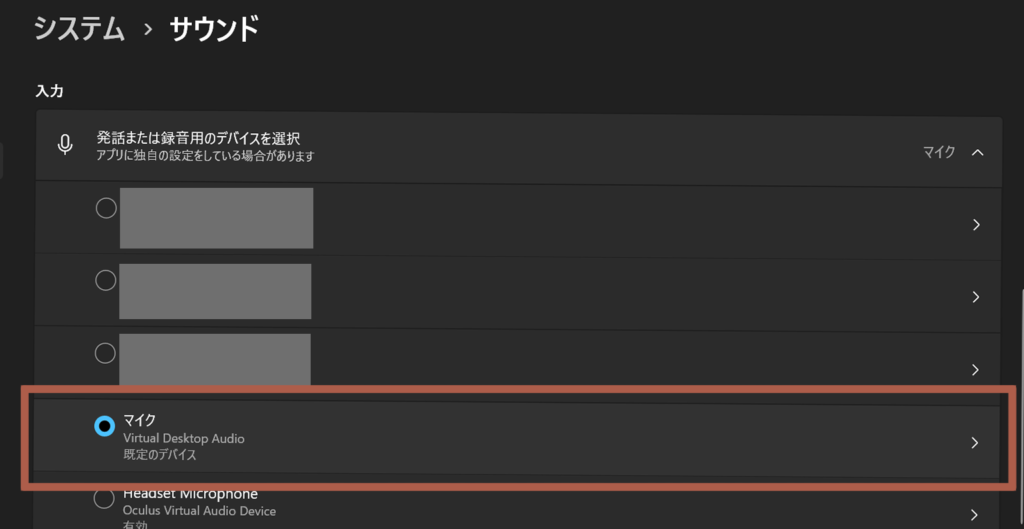Image resolution: width=1024 pixels, height=529 pixels.
Task: Click the マイク label beside the collapse chevron
Action: 938,152
